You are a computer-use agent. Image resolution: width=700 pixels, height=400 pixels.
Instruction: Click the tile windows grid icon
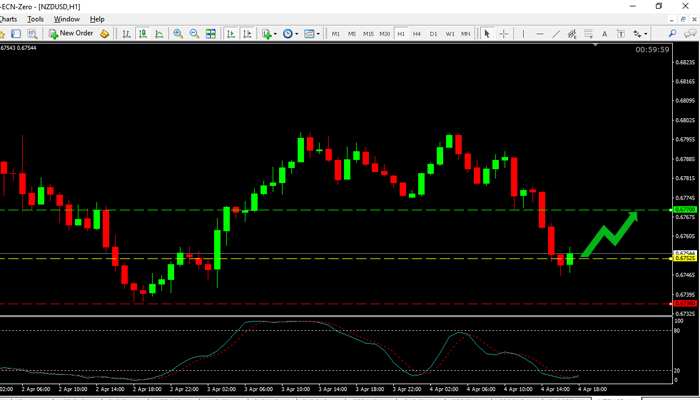tap(211, 33)
